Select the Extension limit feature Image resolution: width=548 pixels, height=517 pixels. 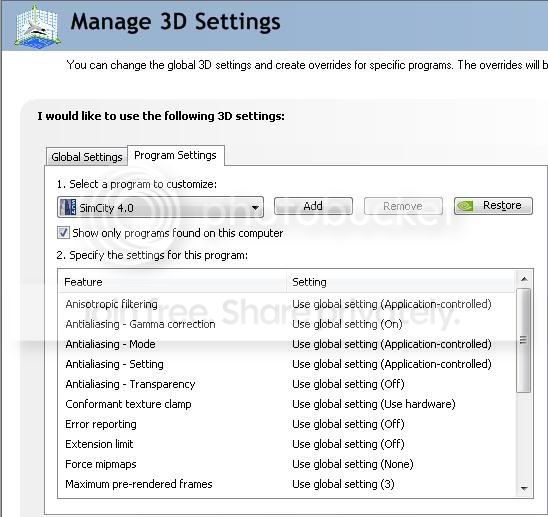[99, 444]
